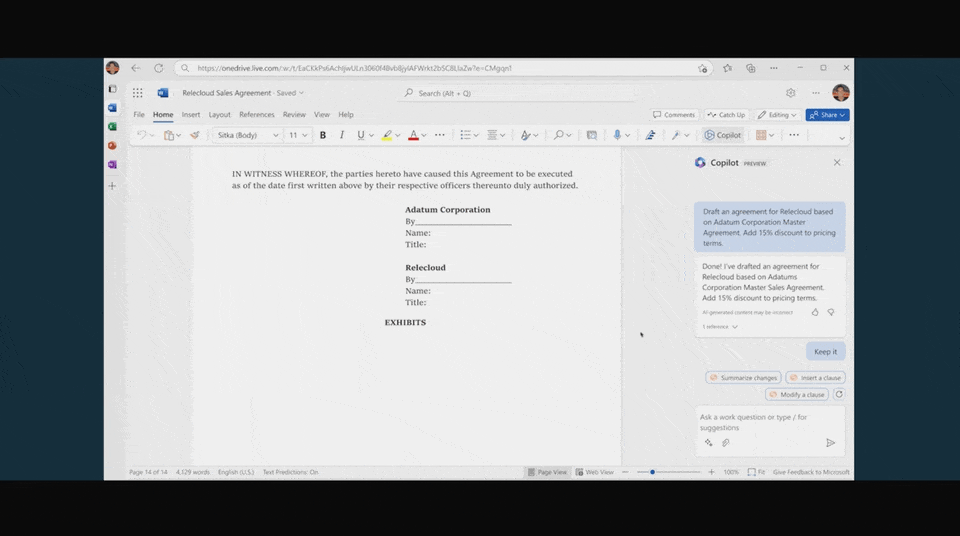Open more font options ellipsis
Viewport: 960px width, 536px height.
click(440, 135)
